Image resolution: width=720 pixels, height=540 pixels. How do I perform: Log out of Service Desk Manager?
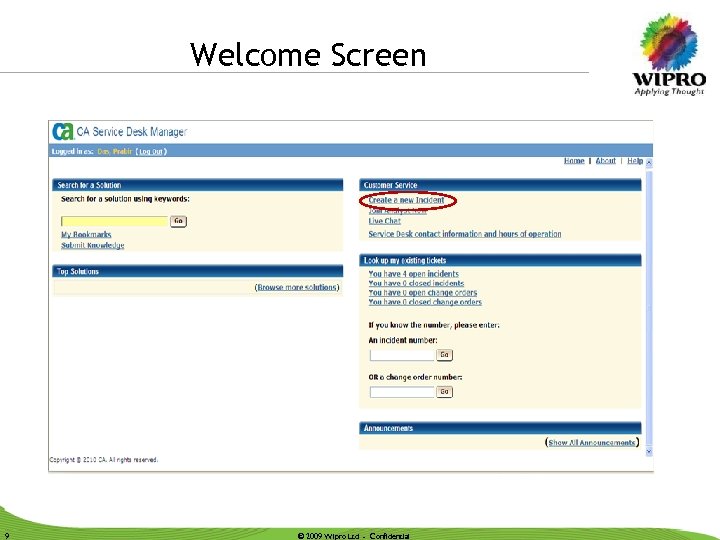[151, 152]
